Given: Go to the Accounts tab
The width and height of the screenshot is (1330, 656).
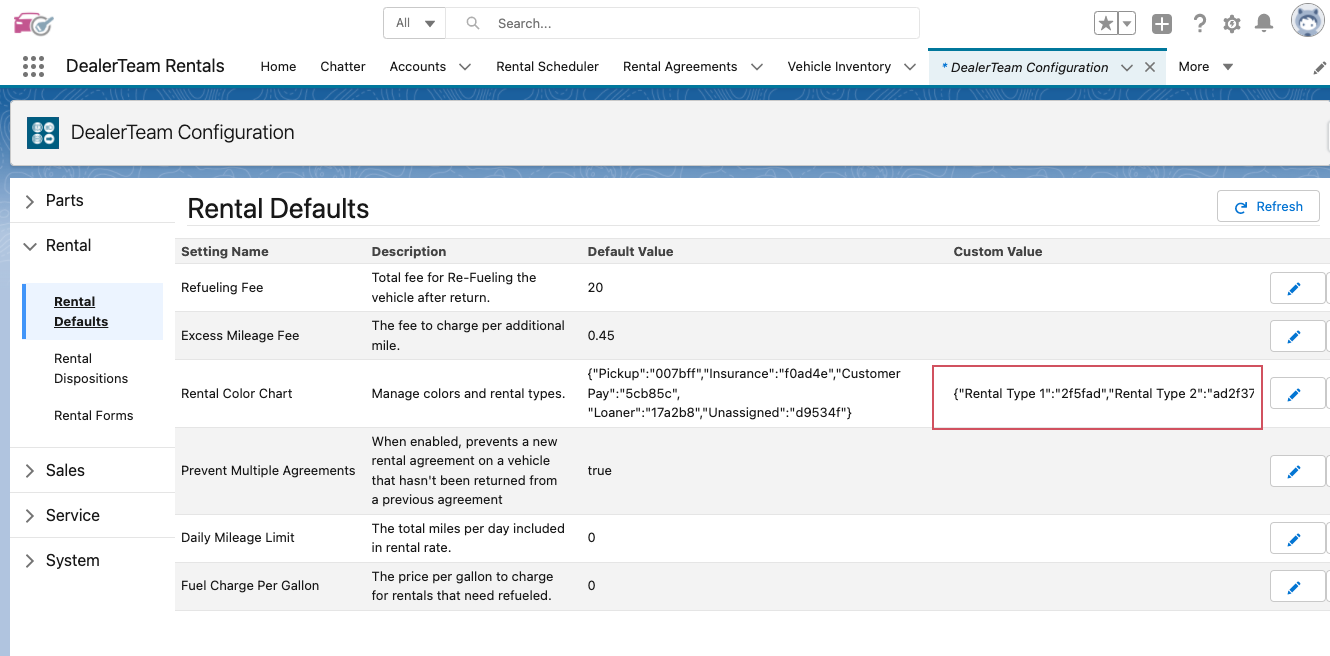Looking at the screenshot, I should (418, 67).
